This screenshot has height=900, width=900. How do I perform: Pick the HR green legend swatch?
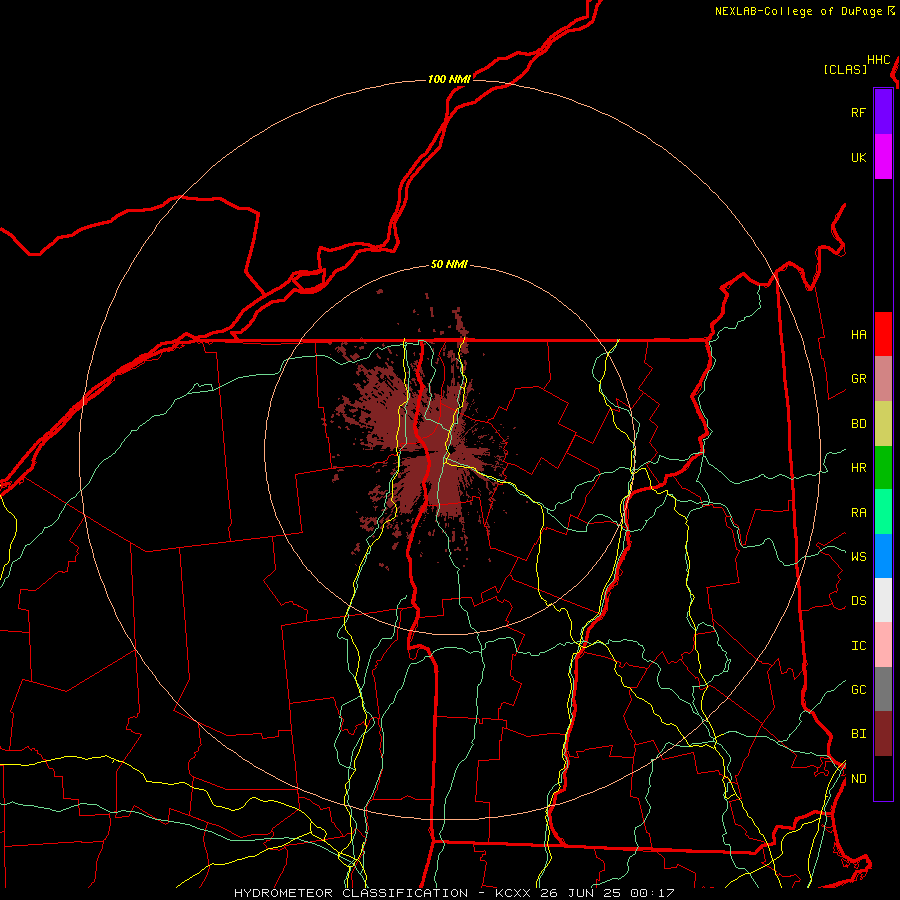[x=883, y=468]
